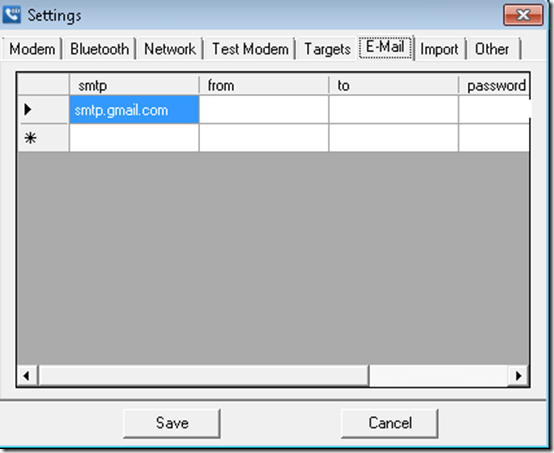
Task: Switch to the Modem tab
Action: click(x=32, y=49)
